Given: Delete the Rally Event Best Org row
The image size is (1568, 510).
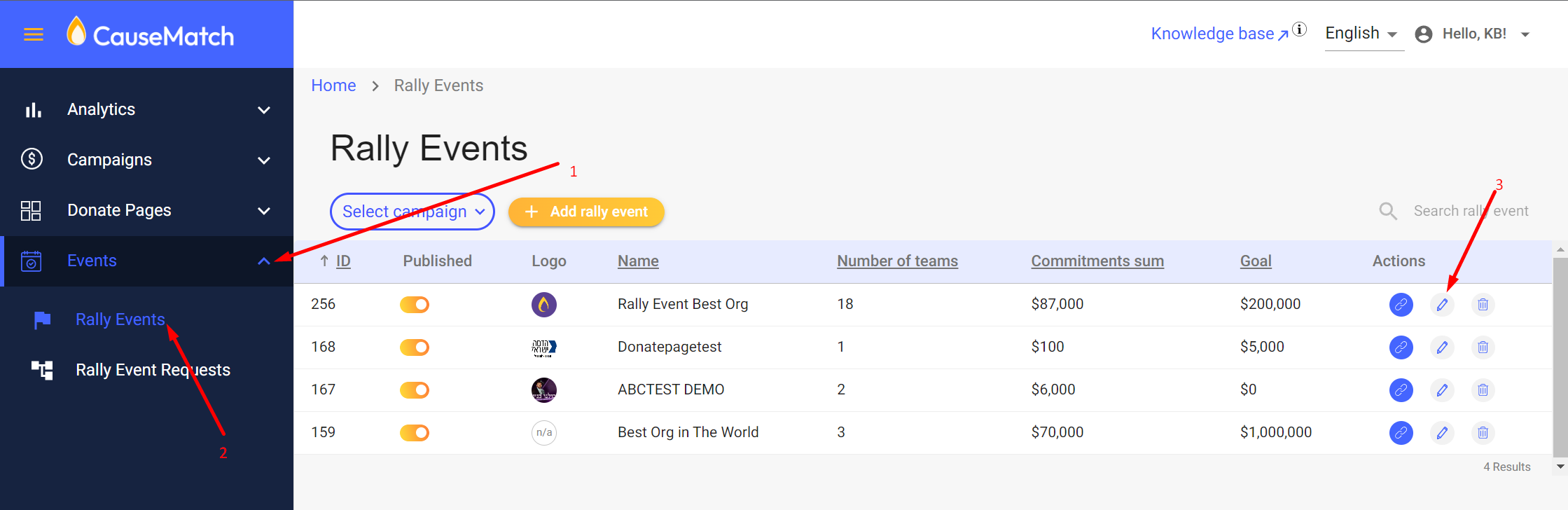Looking at the screenshot, I should (1483, 305).
